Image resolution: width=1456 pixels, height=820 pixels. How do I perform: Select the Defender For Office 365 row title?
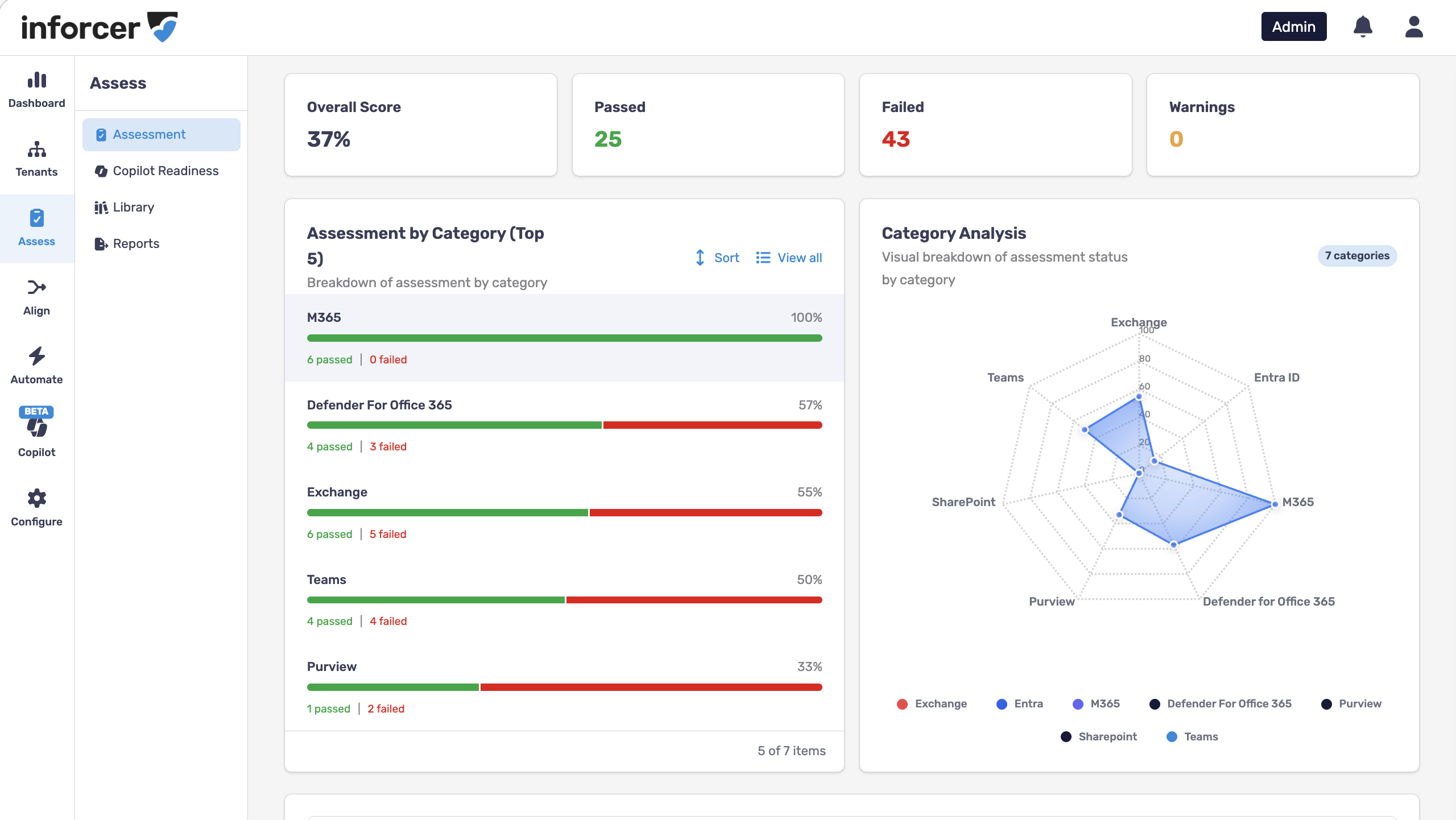[379, 405]
